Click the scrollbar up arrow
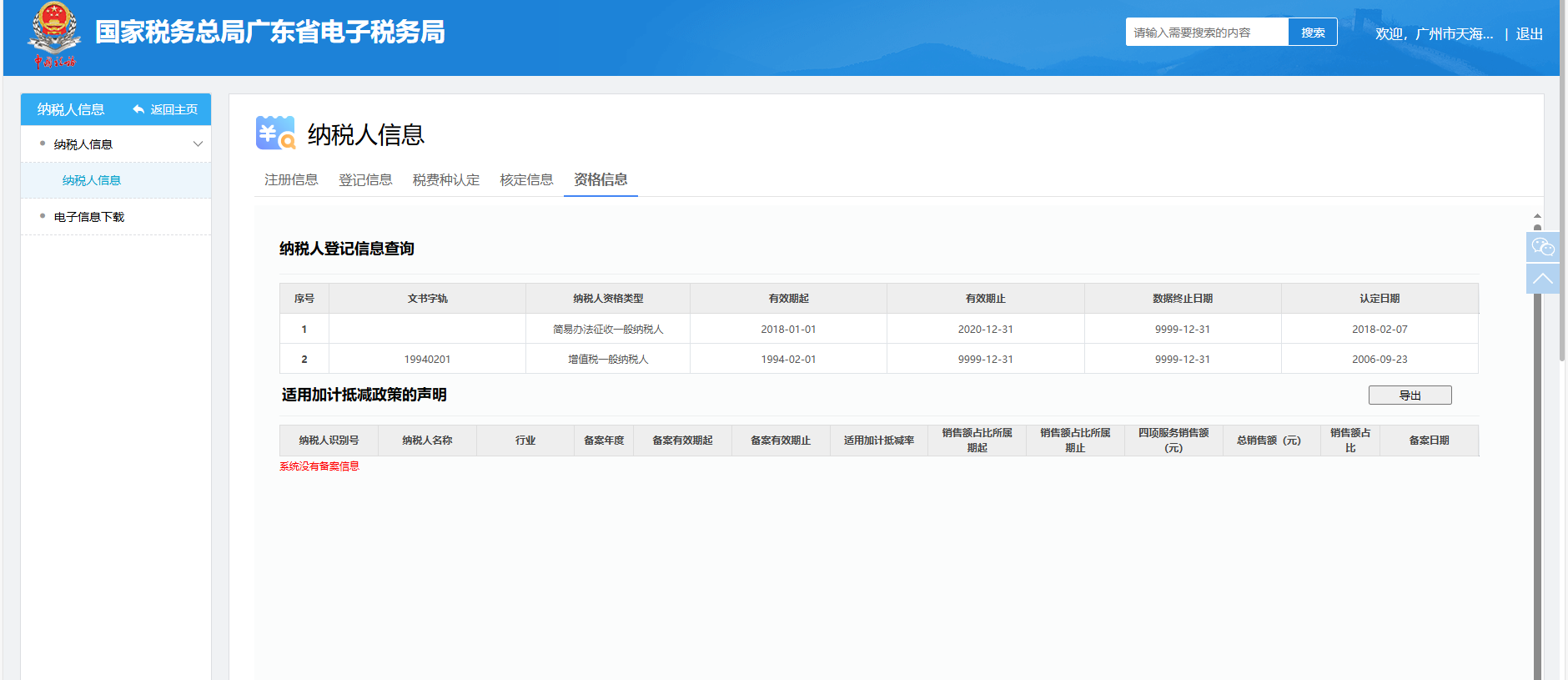Viewport: 1568px width, 680px height. 1537,216
